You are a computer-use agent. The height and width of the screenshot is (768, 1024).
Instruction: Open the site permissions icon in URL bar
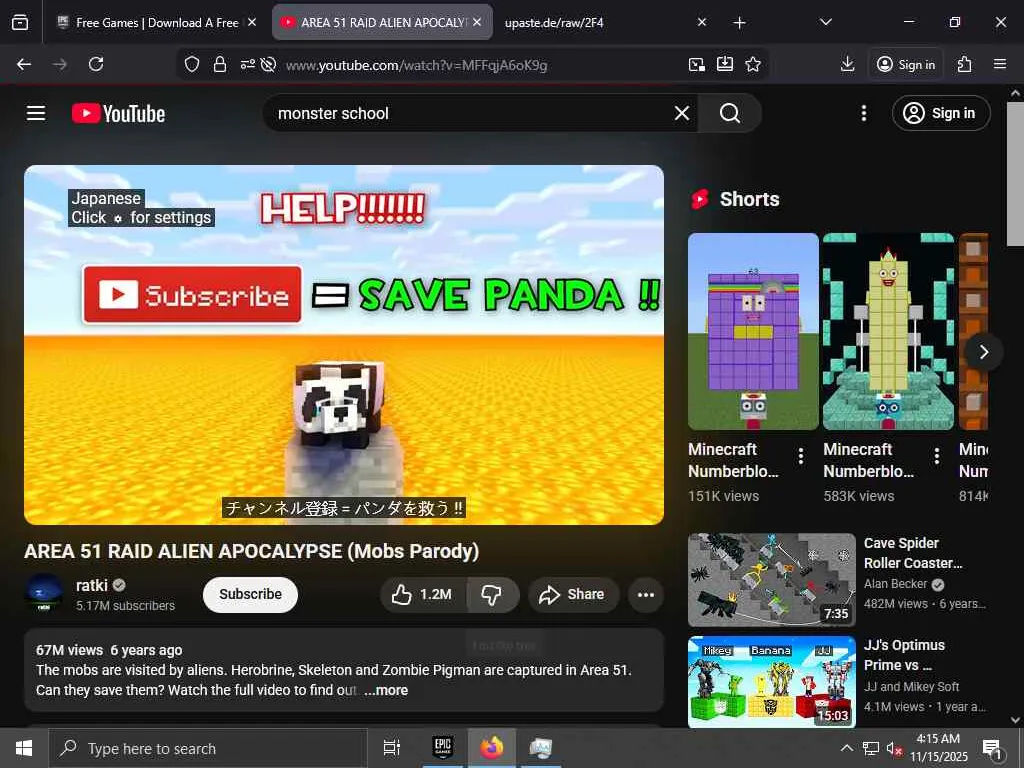pyautogui.click(x=248, y=64)
